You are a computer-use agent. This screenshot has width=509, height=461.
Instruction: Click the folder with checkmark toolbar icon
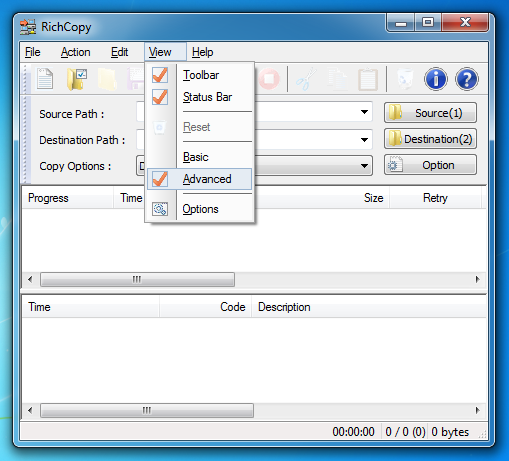pyautogui.click(x=76, y=79)
